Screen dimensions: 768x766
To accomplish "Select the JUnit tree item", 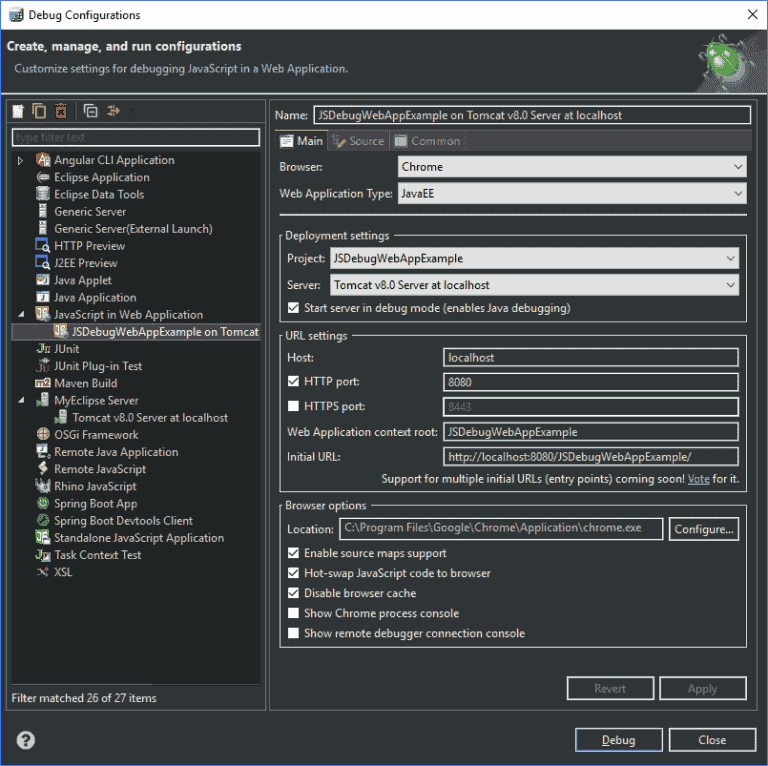I will coord(58,349).
